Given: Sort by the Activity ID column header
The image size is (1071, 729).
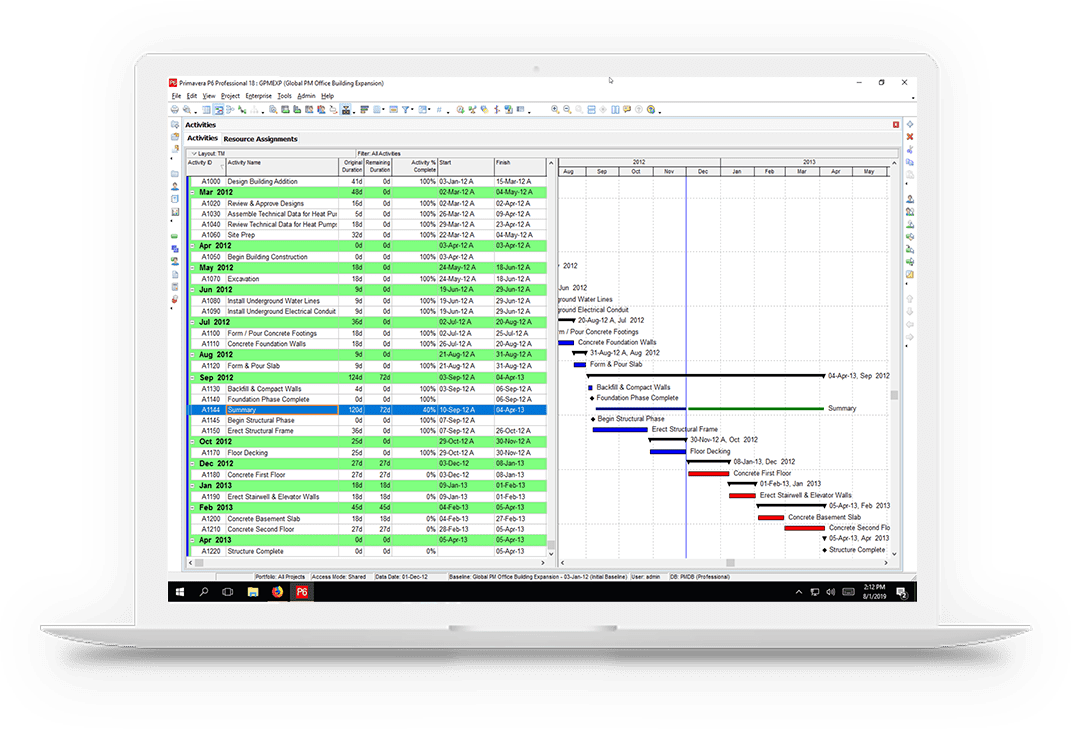Looking at the screenshot, I should (206, 166).
